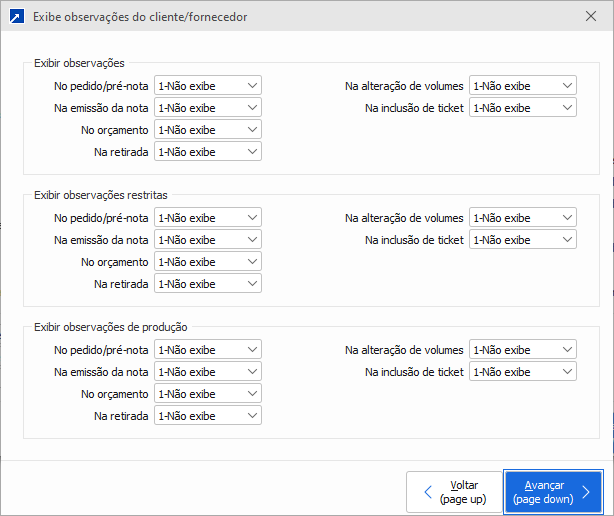This screenshot has height=516, width=614.
Task: Open 'Na inclusão de ticket' in observações de produção
Action: tap(523, 372)
